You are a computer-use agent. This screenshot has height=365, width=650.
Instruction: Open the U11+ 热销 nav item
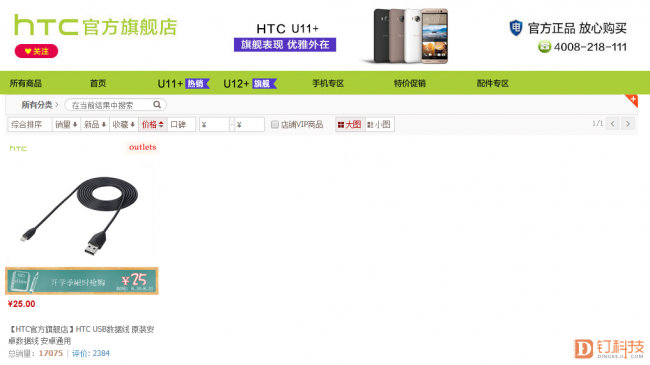[184, 84]
